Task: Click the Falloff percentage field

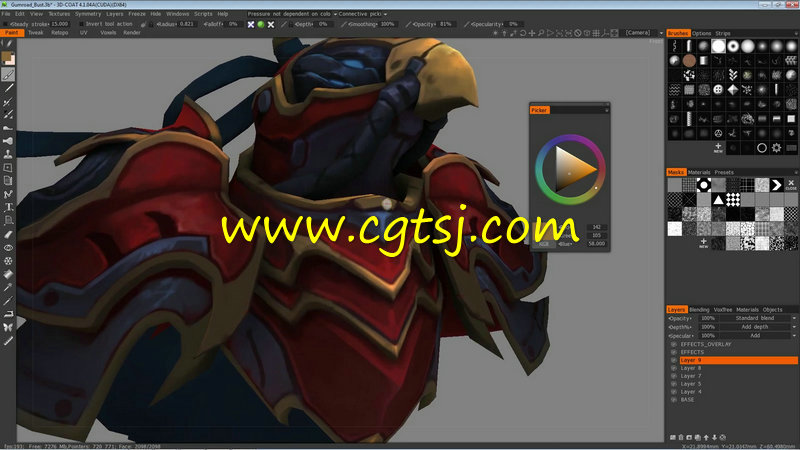Action: (233, 24)
